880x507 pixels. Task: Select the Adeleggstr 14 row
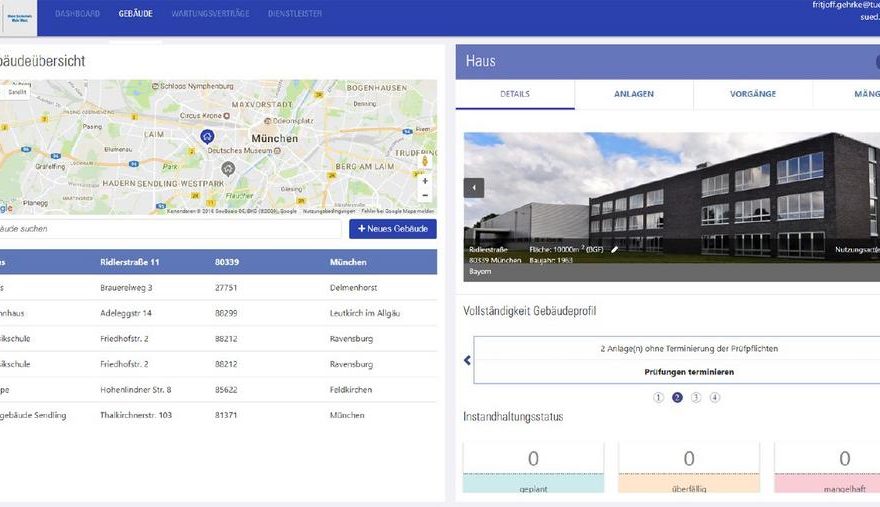click(x=218, y=313)
